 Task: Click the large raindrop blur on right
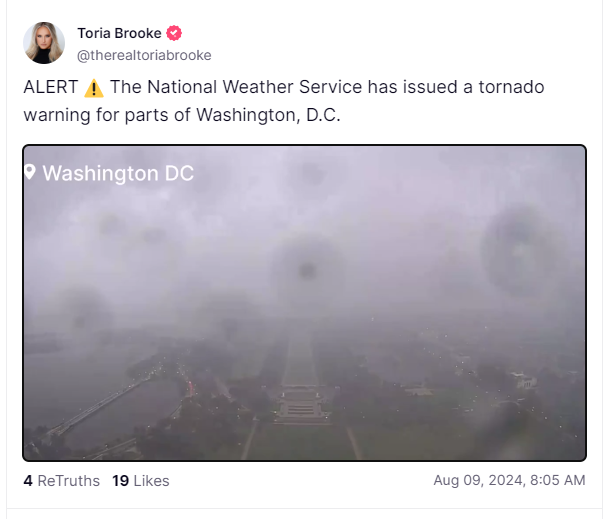520,249
